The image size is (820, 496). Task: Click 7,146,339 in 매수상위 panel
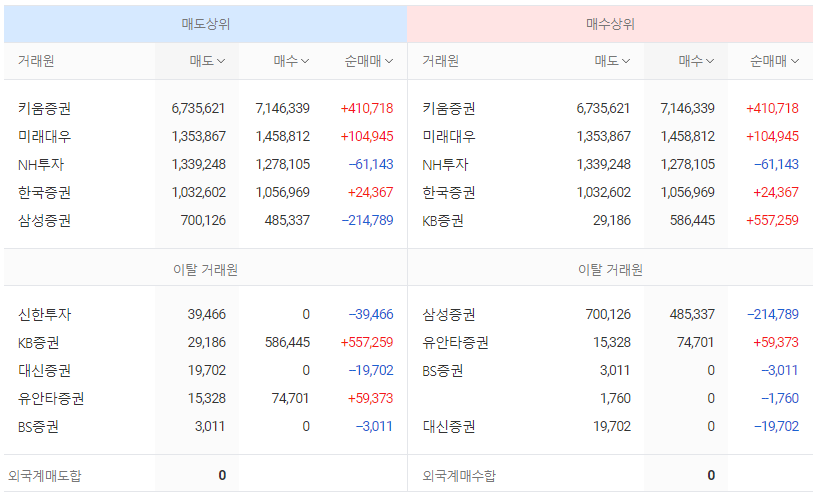688,108
